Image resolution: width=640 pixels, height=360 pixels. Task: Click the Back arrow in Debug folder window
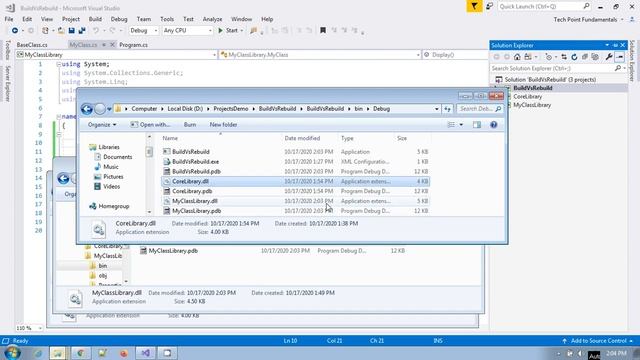coord(87,109)
